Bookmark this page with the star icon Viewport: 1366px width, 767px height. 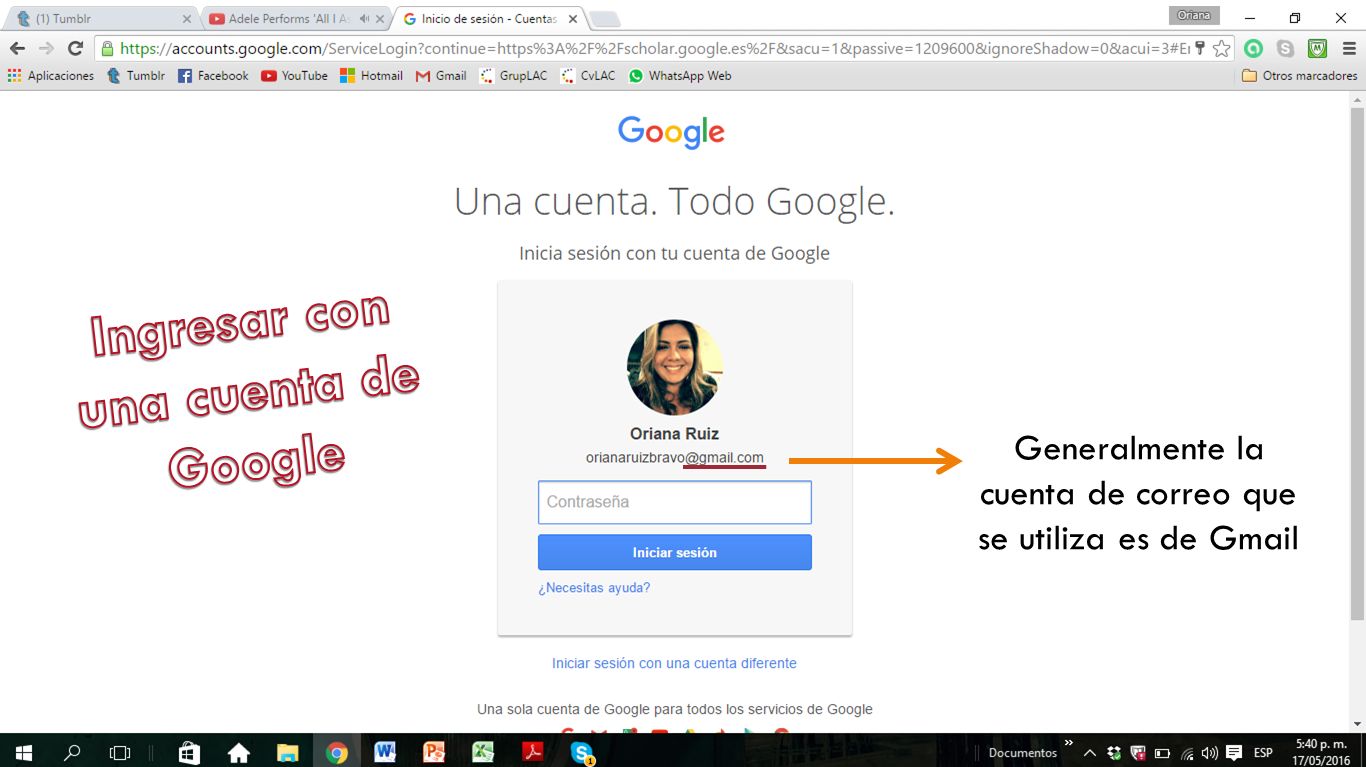(1221, 48)
